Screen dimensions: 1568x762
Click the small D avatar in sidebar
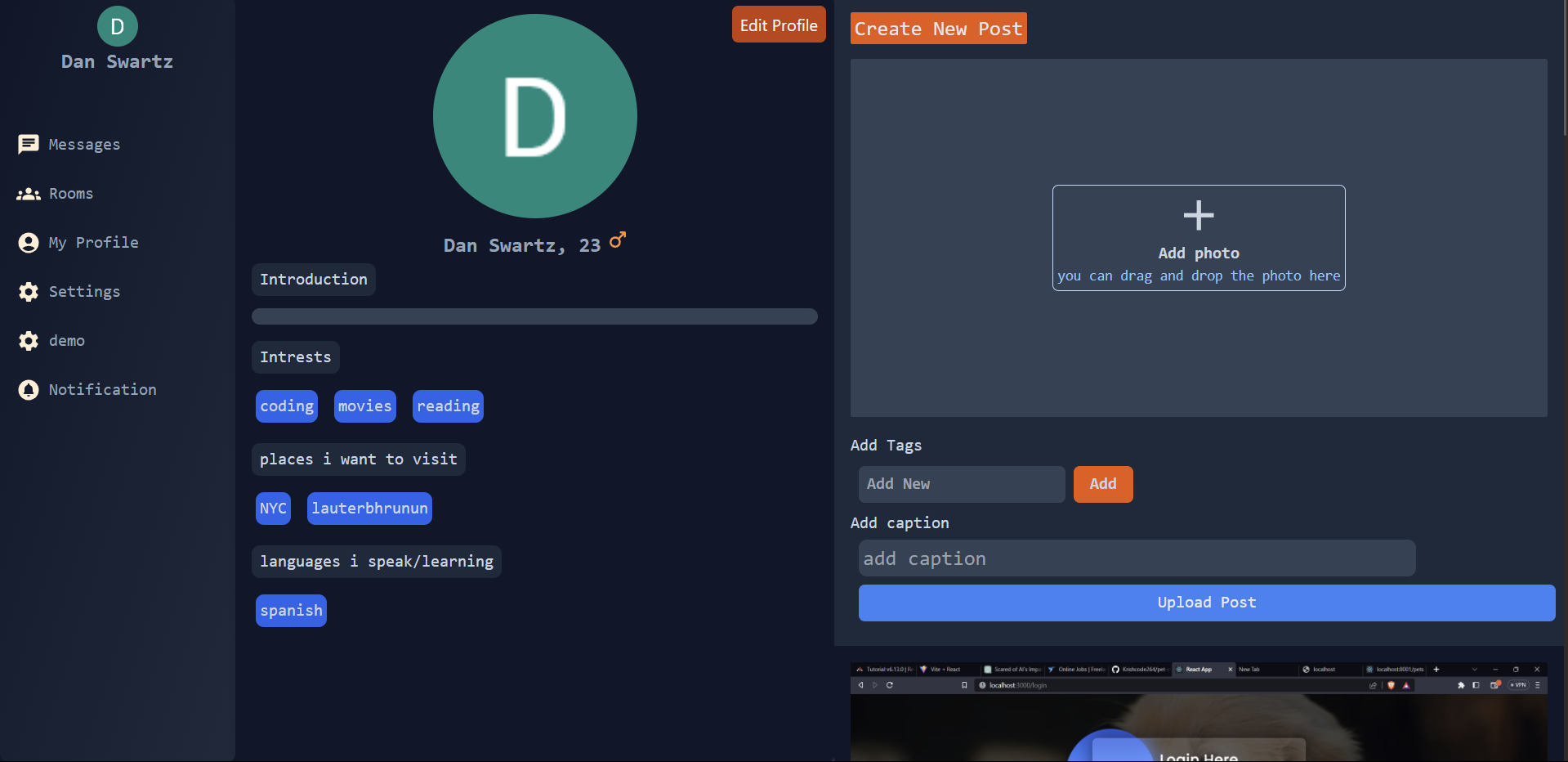click(x=118, y=26)
